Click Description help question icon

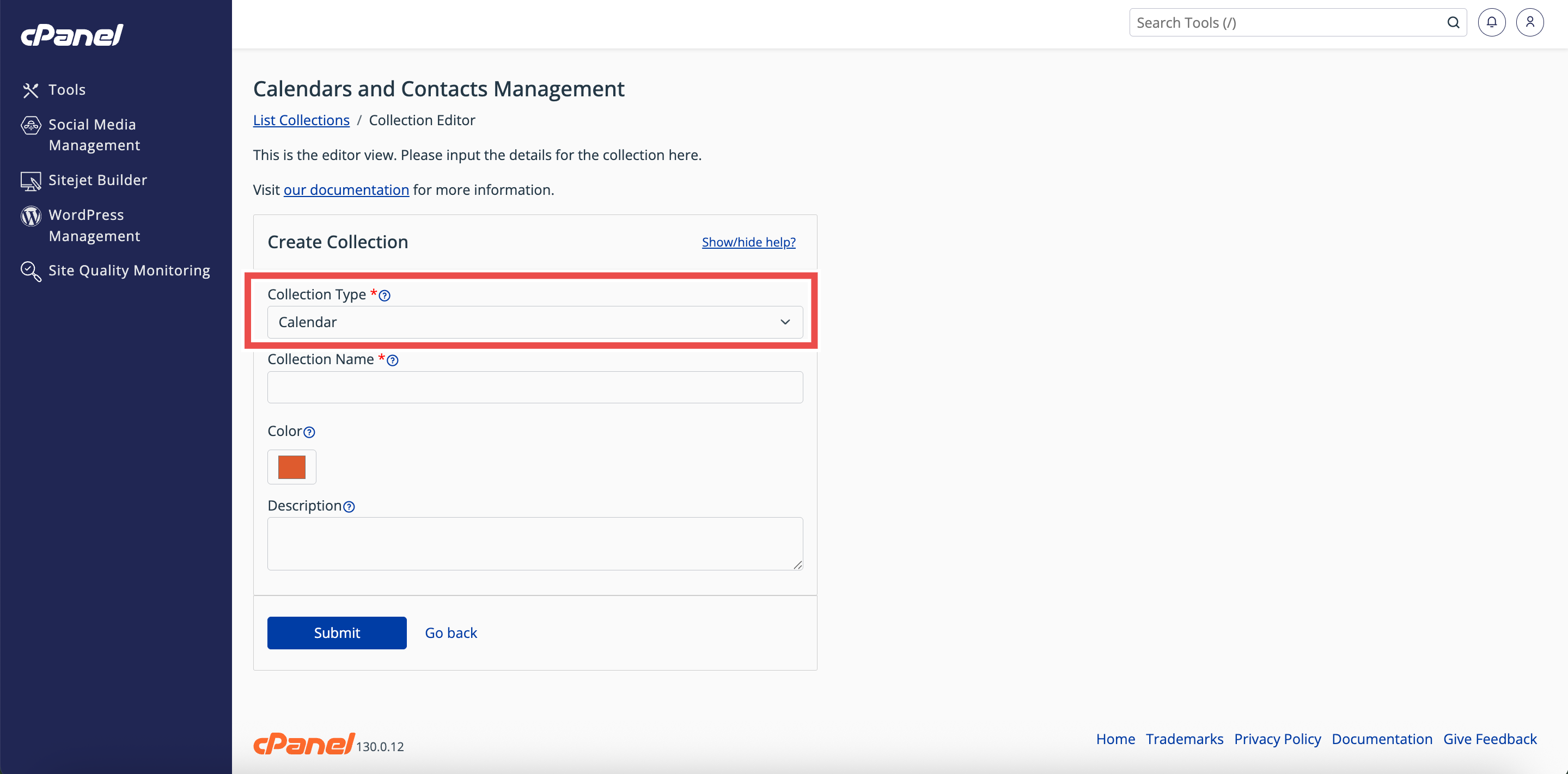tap(349, 506)
